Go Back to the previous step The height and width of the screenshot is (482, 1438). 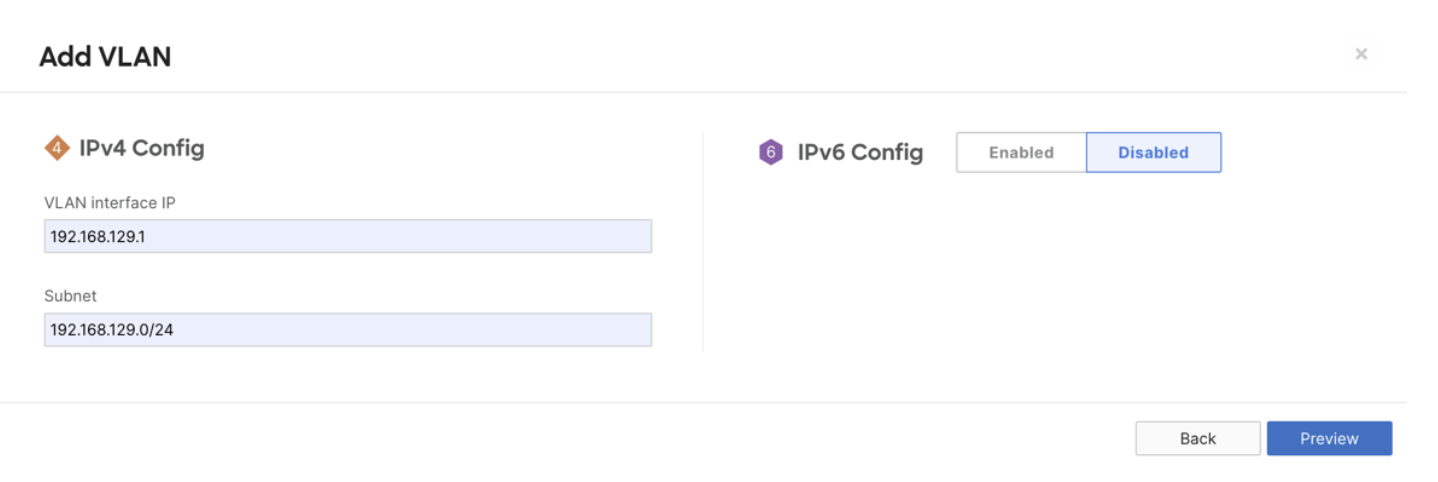pyautogui.click(x=1198, y=439)
